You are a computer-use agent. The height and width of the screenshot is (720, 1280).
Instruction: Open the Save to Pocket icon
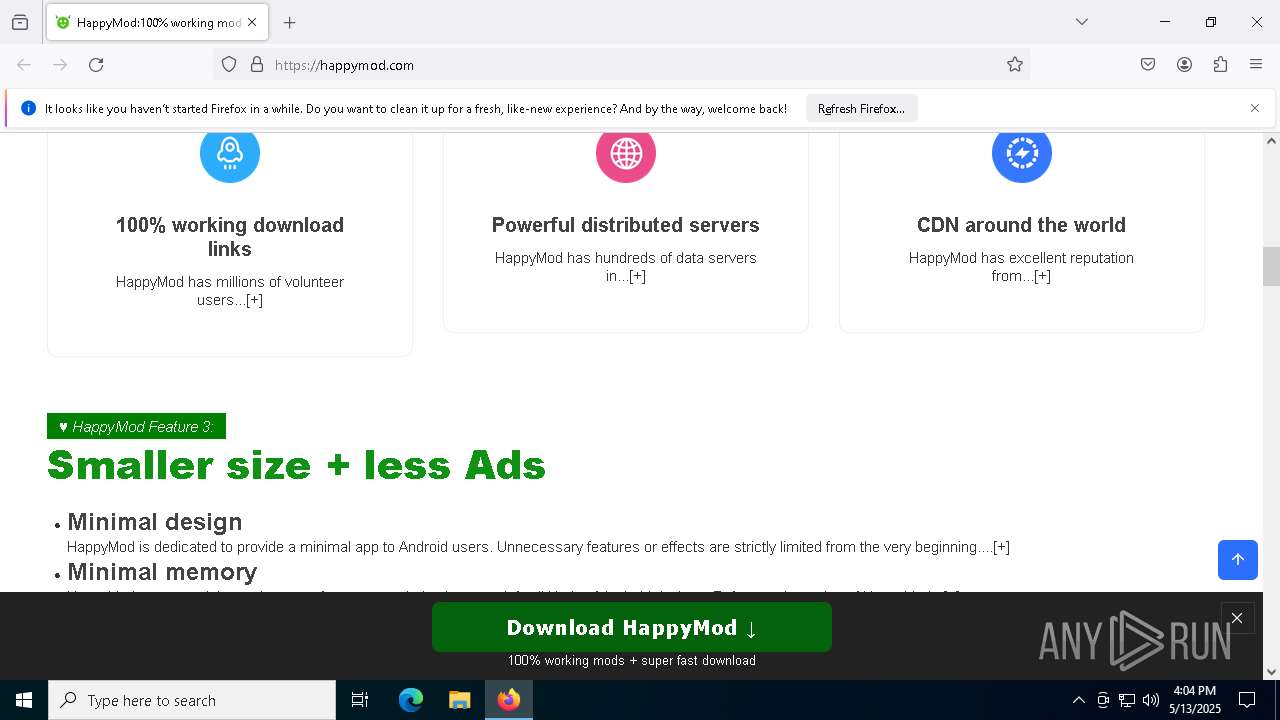1148,65
